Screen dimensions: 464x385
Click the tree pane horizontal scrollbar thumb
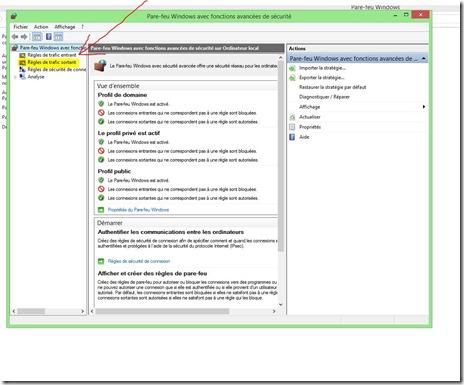31,311
